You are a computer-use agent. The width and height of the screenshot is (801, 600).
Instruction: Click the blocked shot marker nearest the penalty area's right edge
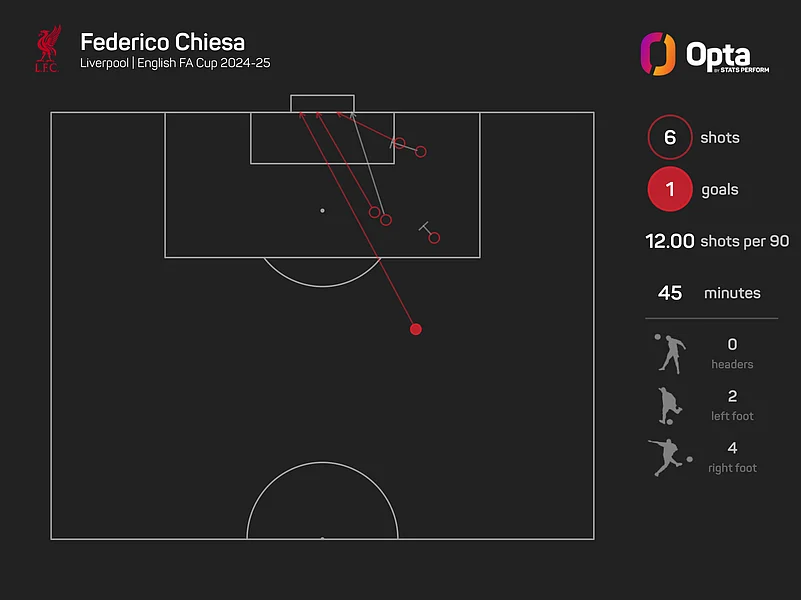434,237
